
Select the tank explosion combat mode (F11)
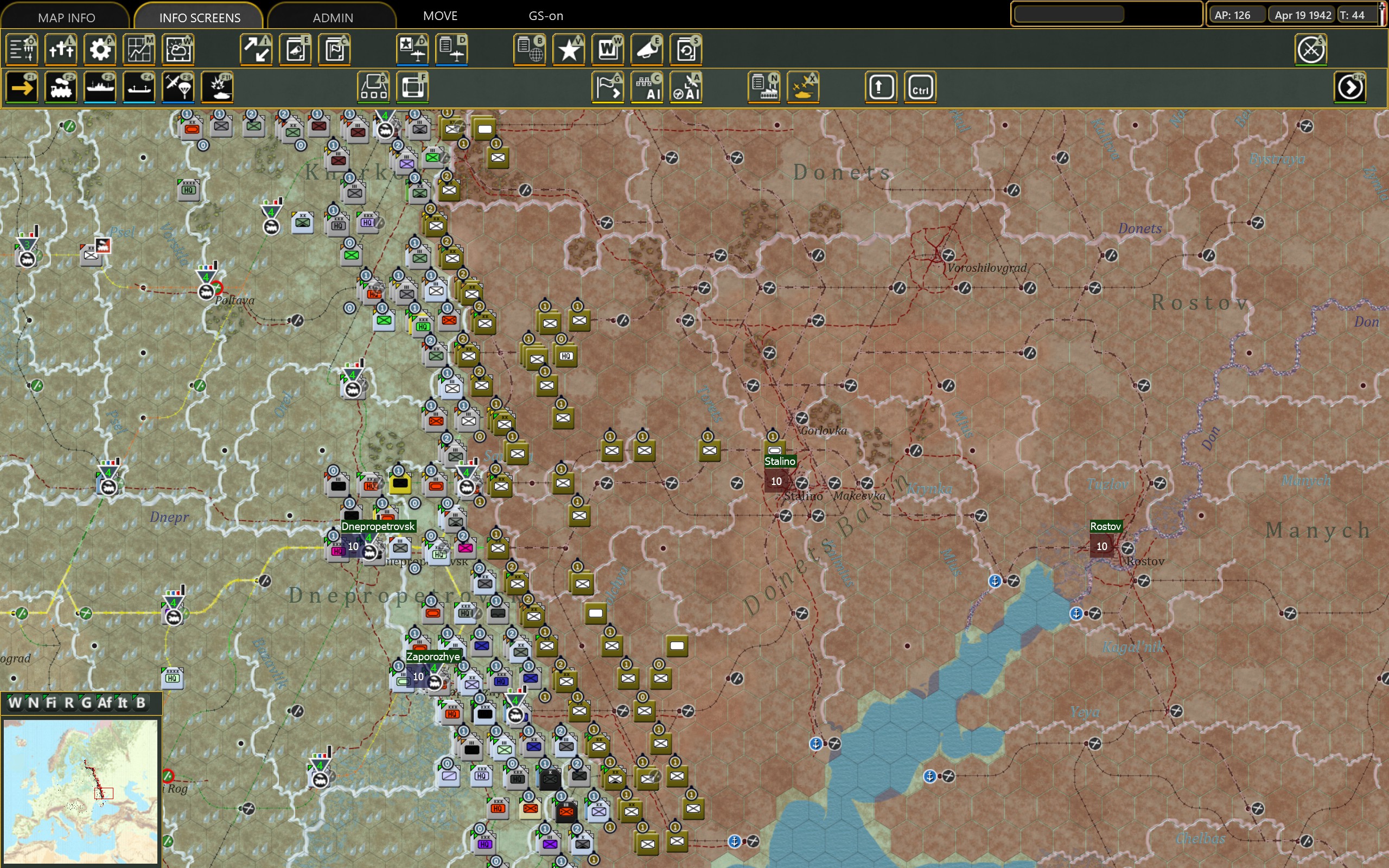pyautogui.click(x=218, y=88)
